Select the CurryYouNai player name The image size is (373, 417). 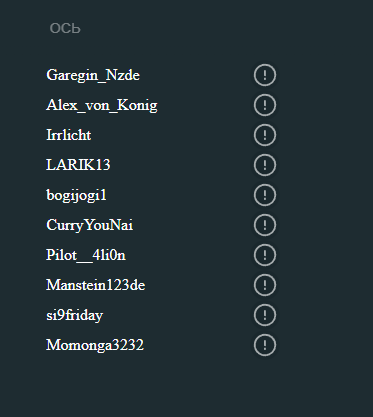point(90,225)
